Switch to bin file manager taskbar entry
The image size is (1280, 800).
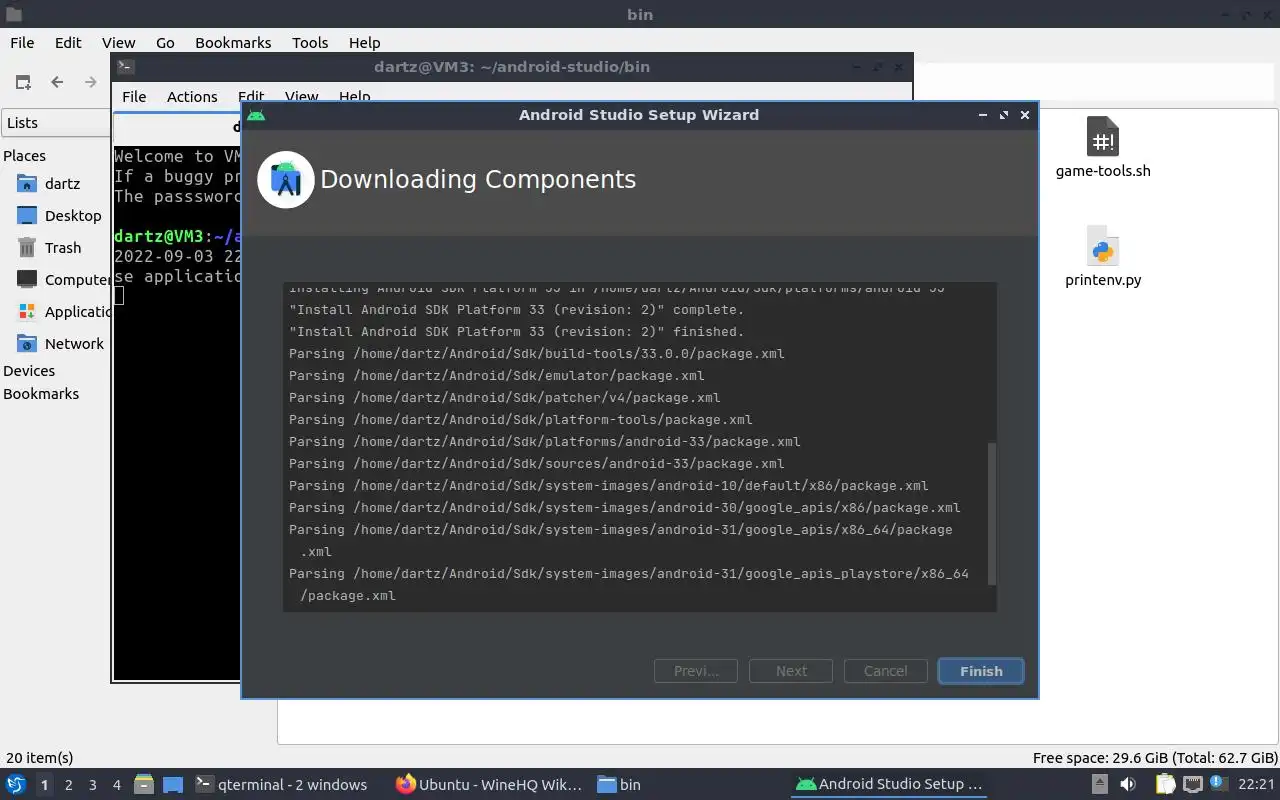pyautogui.click(x=618, y=784)
